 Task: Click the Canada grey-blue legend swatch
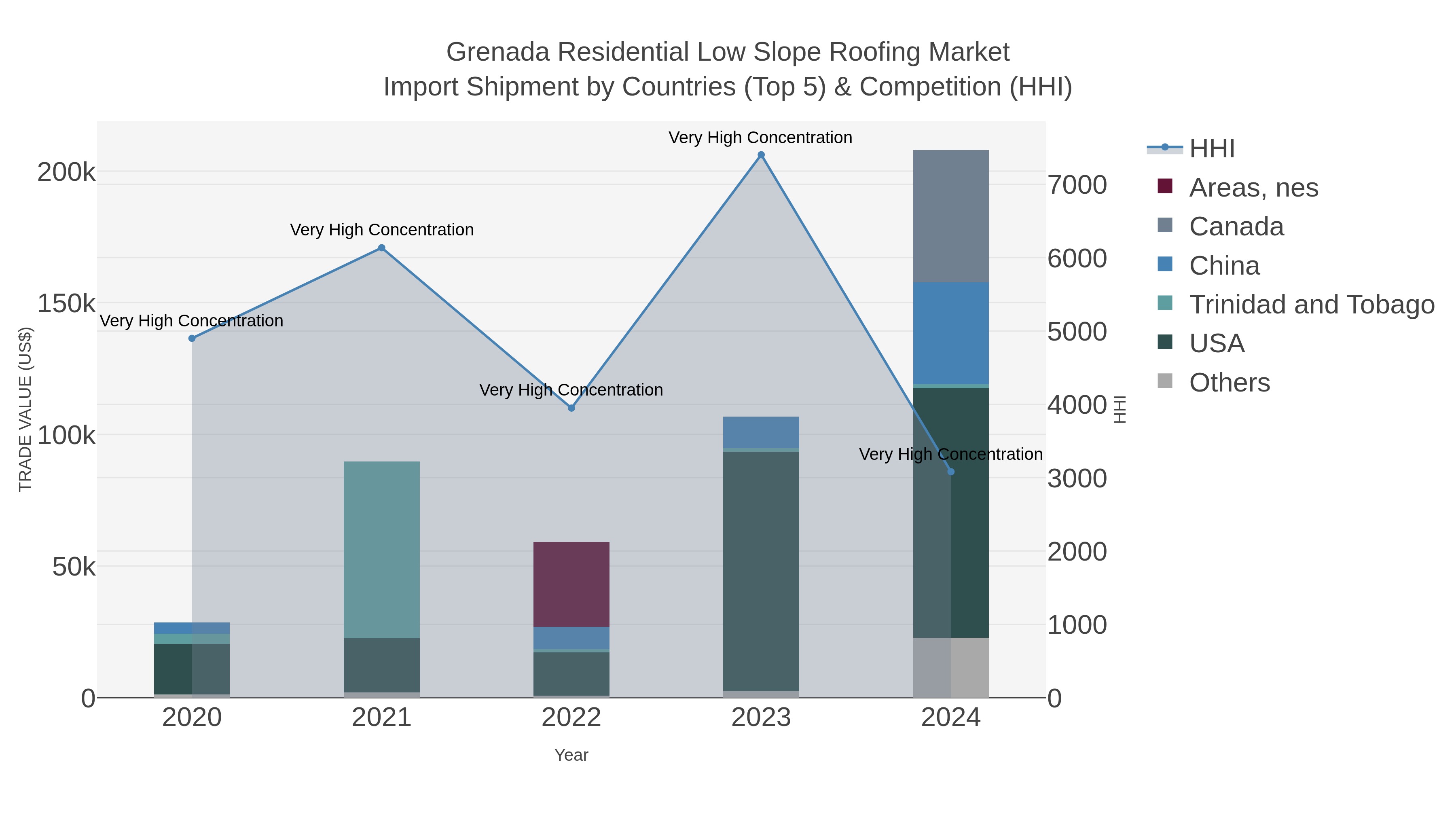(x=1165, y=225)
